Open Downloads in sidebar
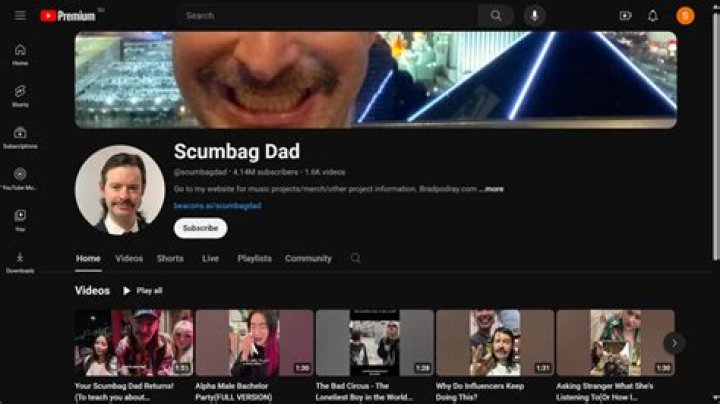 [20, 262]
